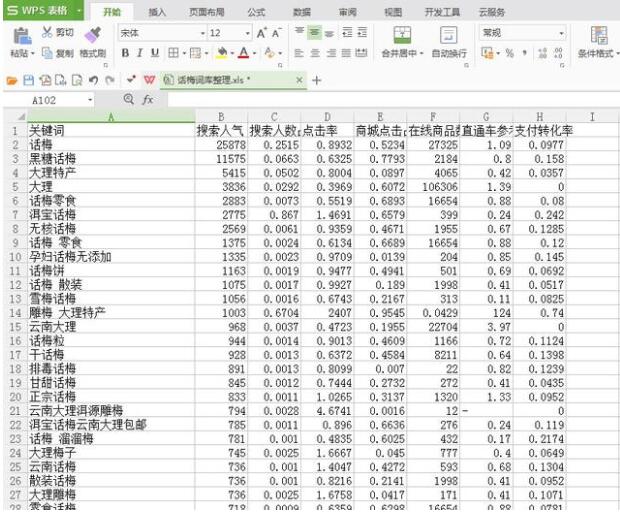Click the save disk icon
This screenshot has width=620, height=517.
coord(28,81)
